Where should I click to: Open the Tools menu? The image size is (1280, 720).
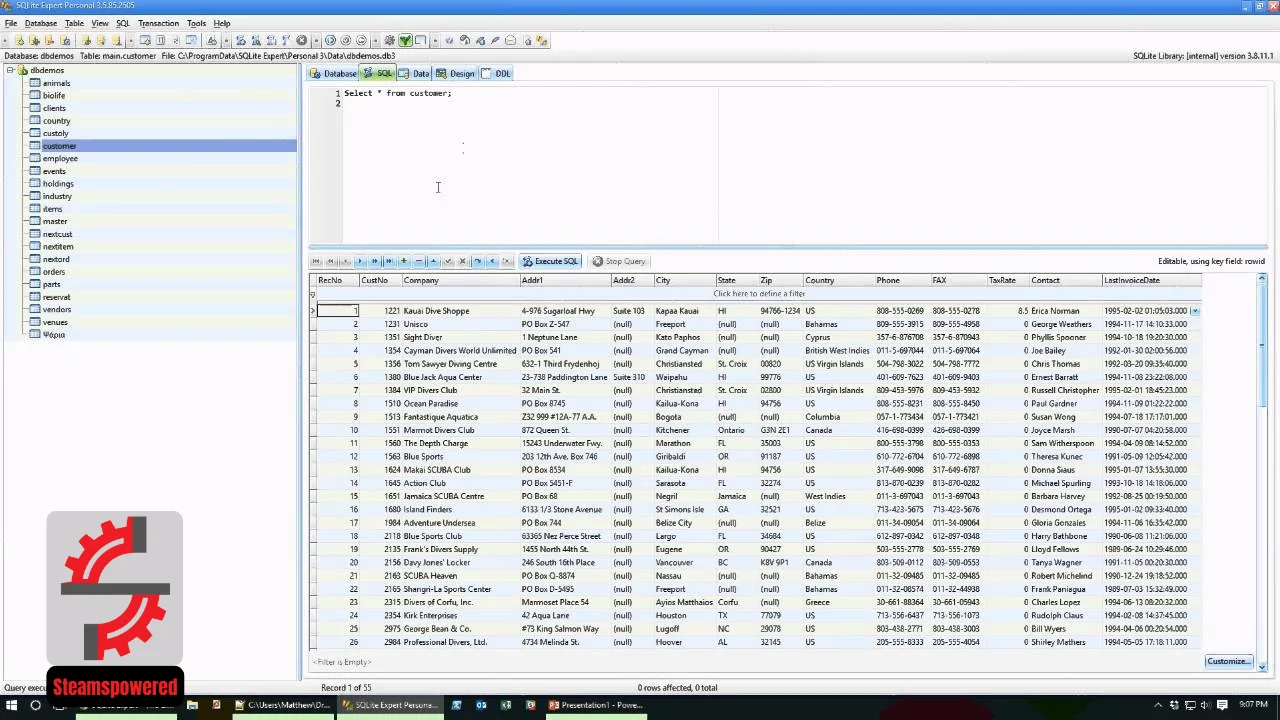point(196,23)
